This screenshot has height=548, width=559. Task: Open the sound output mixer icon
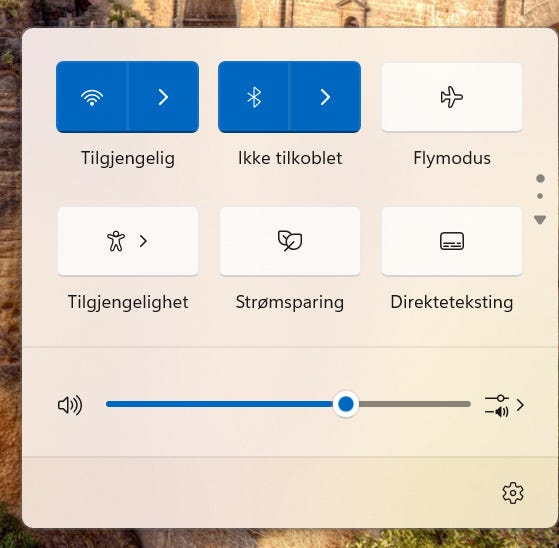(504, 405)
